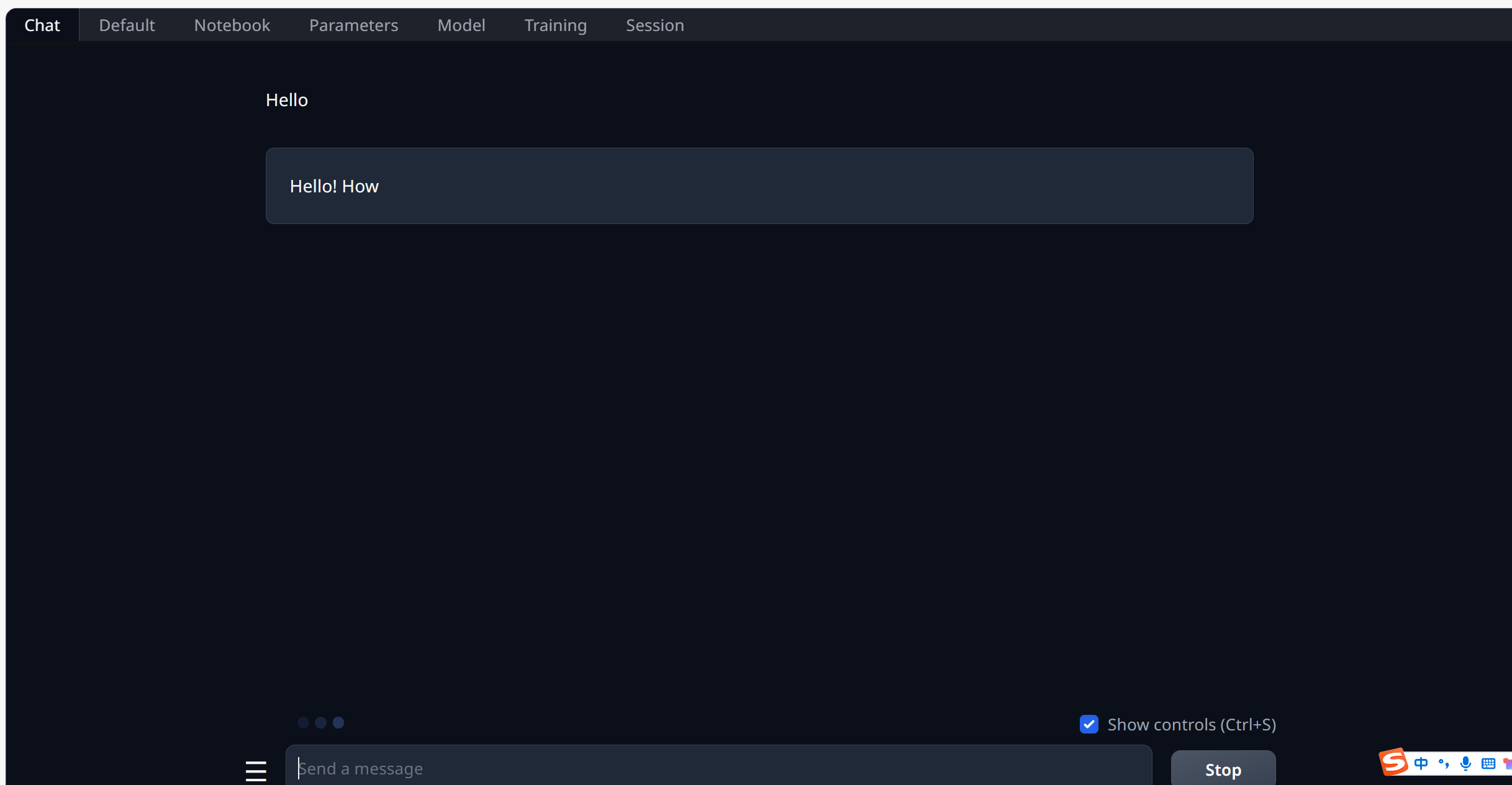
Task: Toggle Chinese/English mode in the IME bar
Action: (x=1421, y=763)
